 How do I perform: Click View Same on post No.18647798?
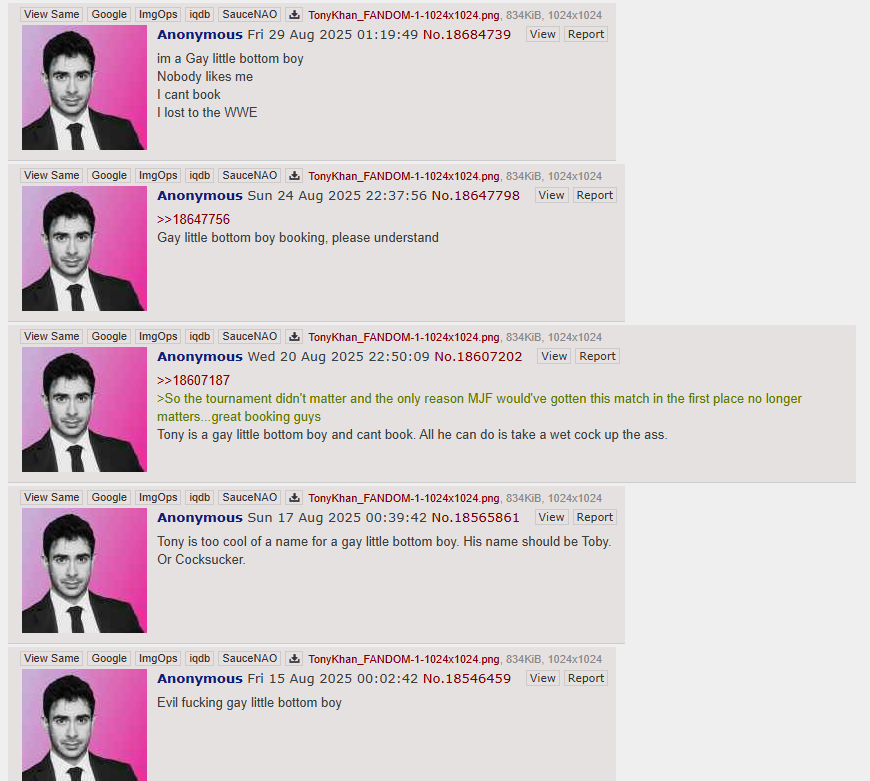click(x=52, y=175)
